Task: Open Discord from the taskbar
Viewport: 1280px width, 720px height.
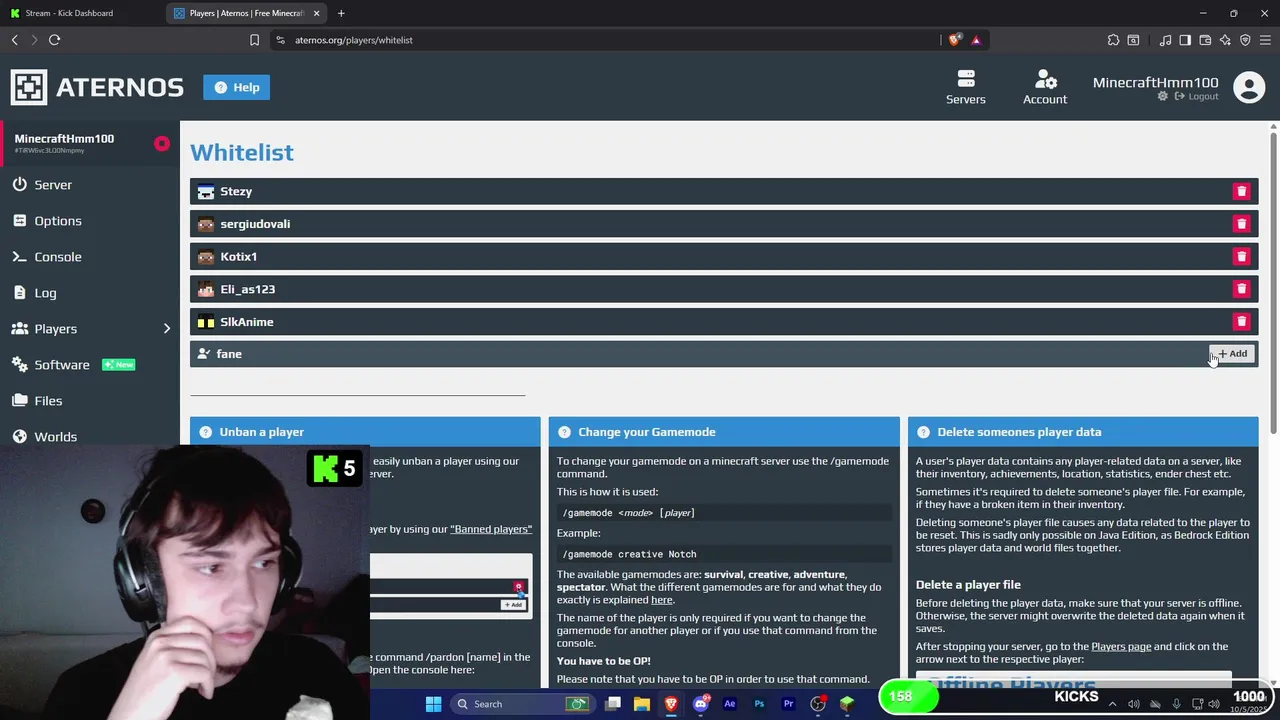Action: tap(700, 704)
